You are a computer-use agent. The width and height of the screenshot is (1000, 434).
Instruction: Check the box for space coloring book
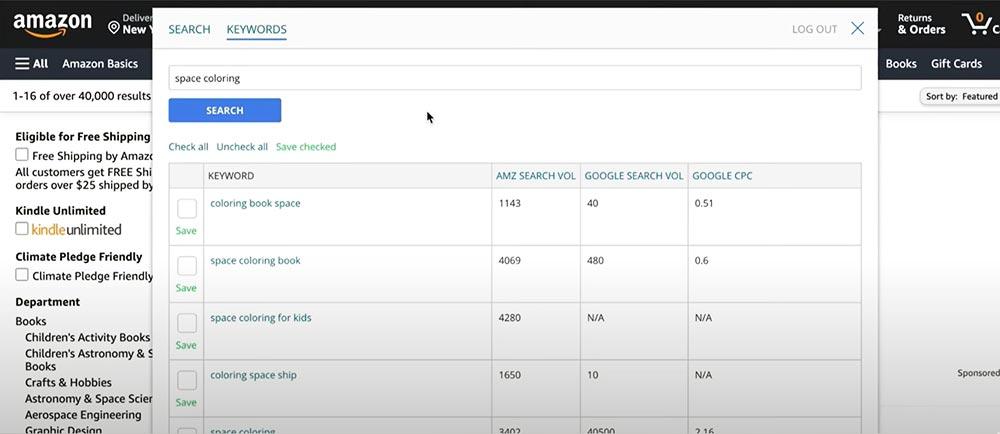pos(187,266)
